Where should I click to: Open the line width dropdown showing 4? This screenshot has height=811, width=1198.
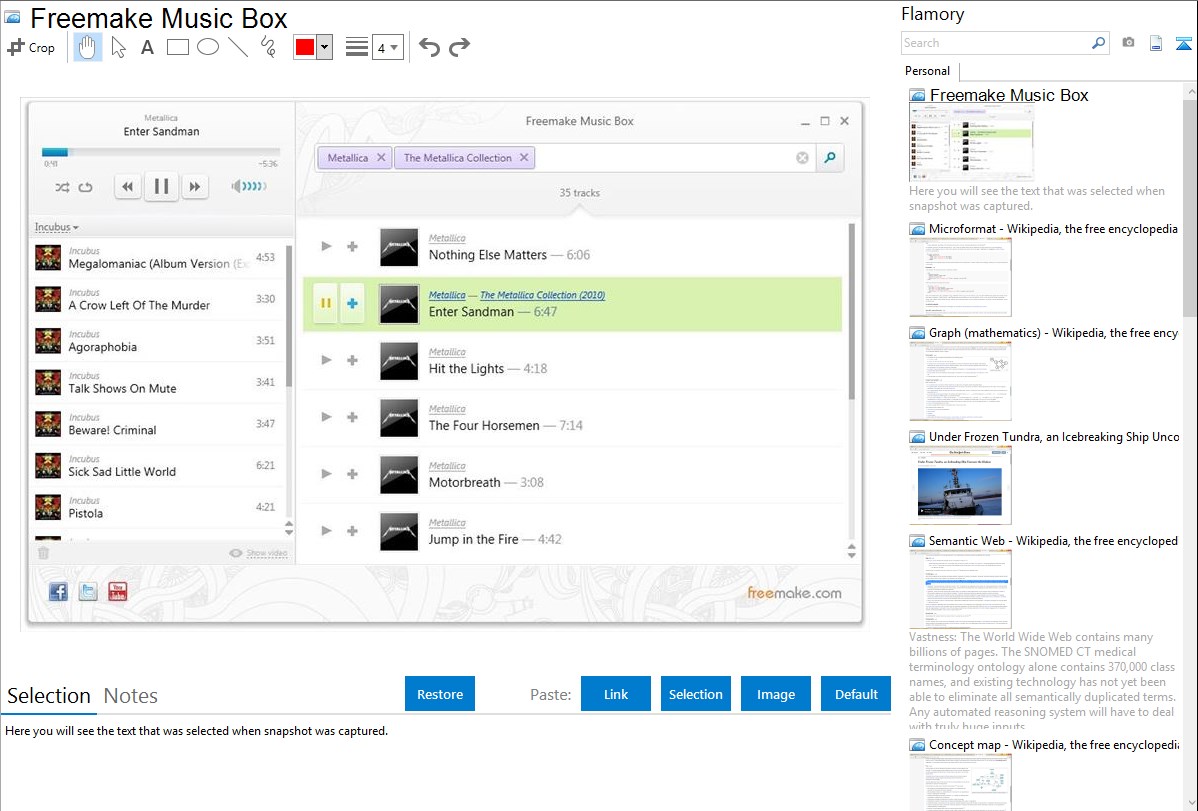388,47
